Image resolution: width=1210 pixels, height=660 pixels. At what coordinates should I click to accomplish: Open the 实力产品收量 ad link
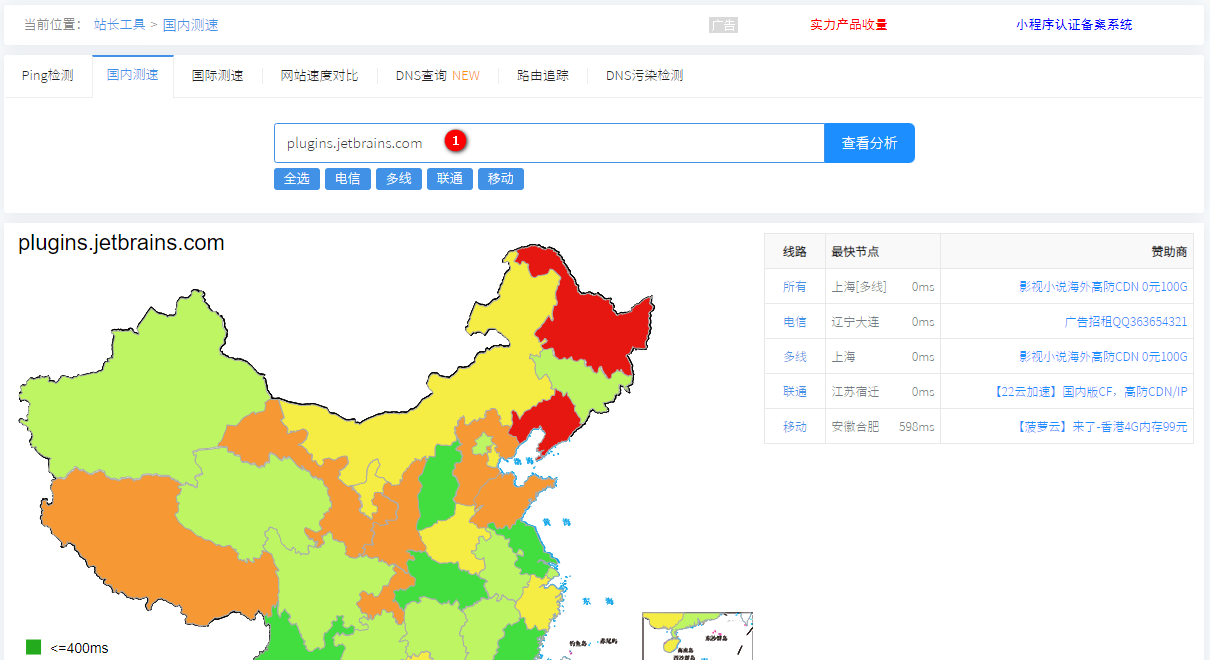point(849,25)
